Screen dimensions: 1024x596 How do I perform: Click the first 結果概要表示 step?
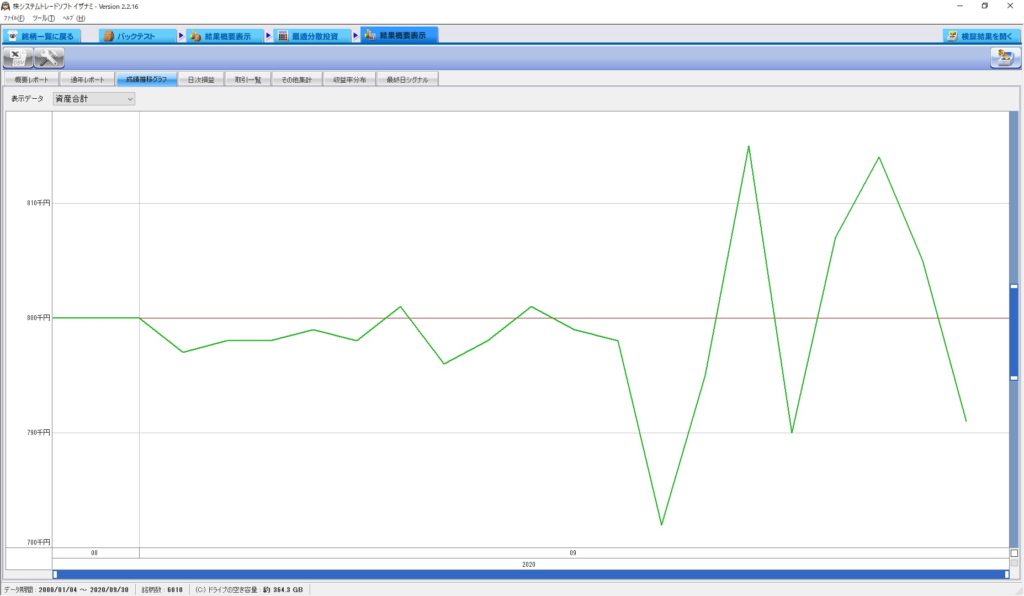[226, 35]
